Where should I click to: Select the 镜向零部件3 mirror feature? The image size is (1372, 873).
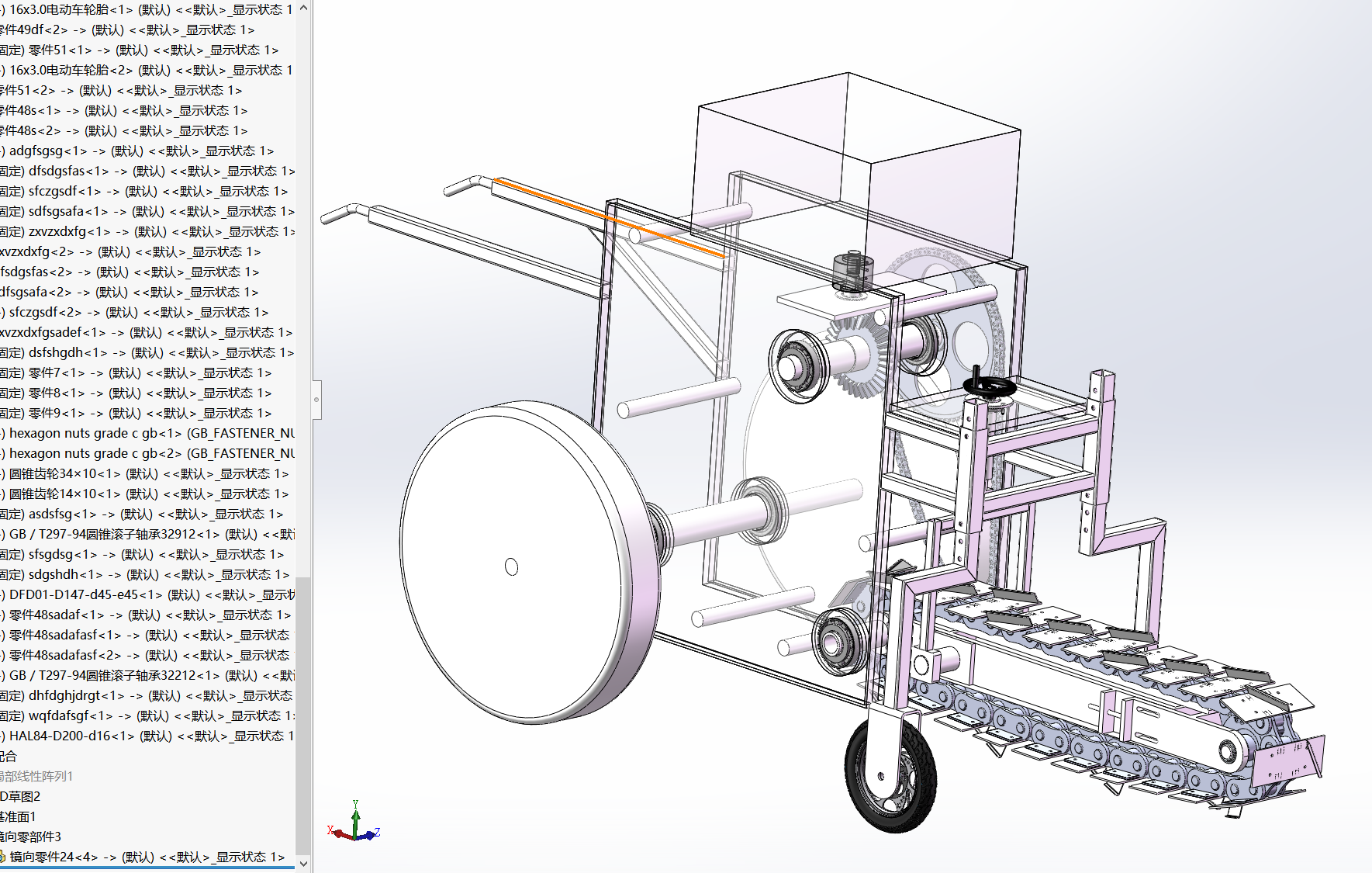click(x=30, y=837)
